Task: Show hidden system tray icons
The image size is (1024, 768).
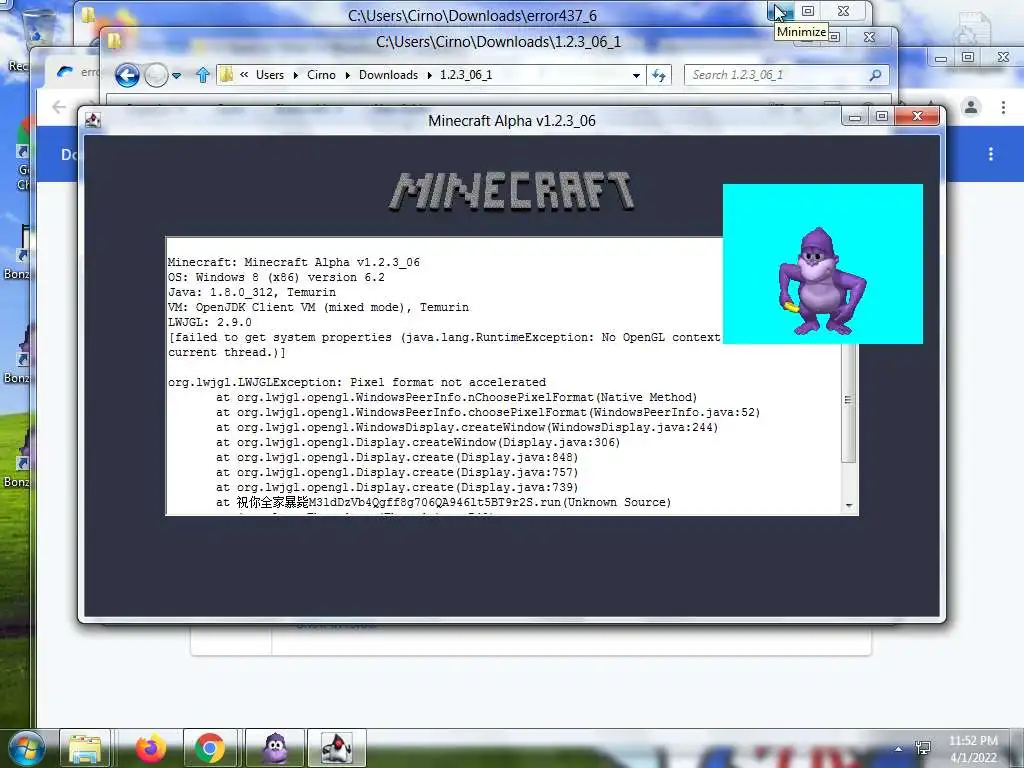Action: pos(899,749)
